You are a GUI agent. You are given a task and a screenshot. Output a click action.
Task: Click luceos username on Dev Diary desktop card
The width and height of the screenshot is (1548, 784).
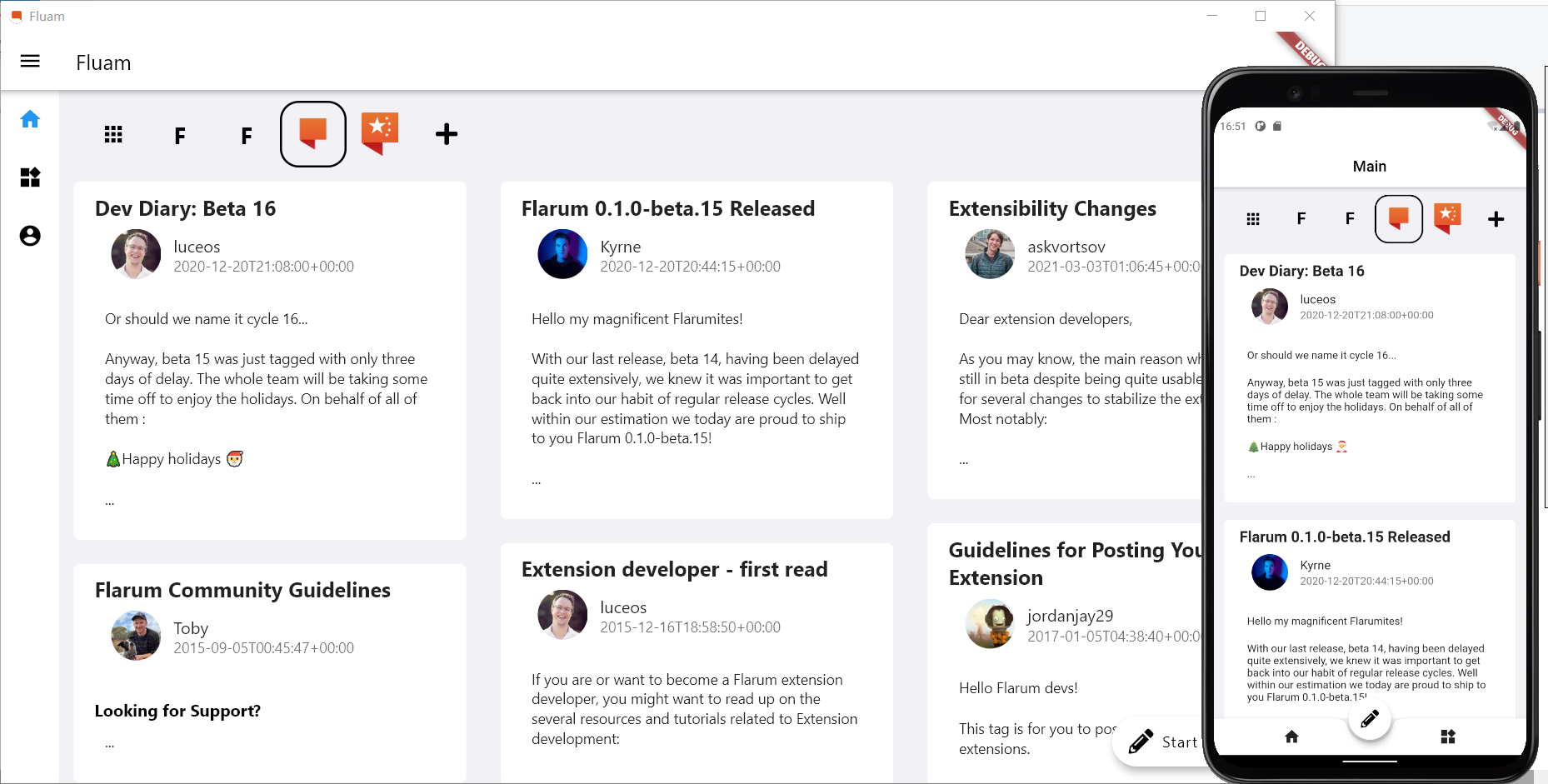[x=197, y=247]
